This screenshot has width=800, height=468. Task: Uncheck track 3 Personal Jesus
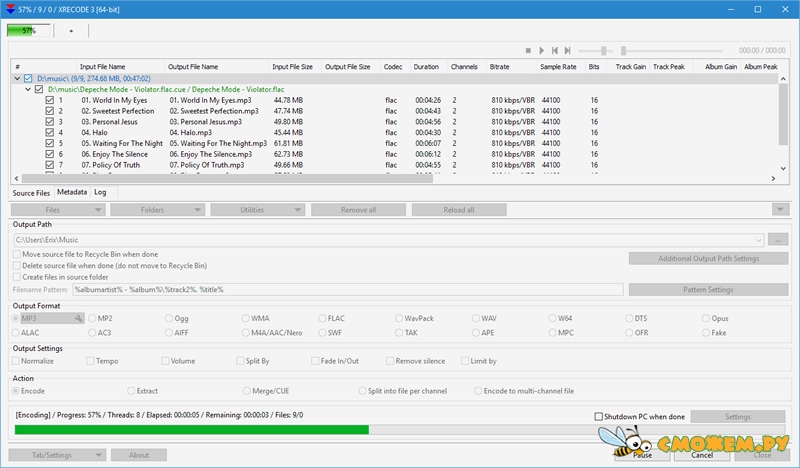(49, 121)
